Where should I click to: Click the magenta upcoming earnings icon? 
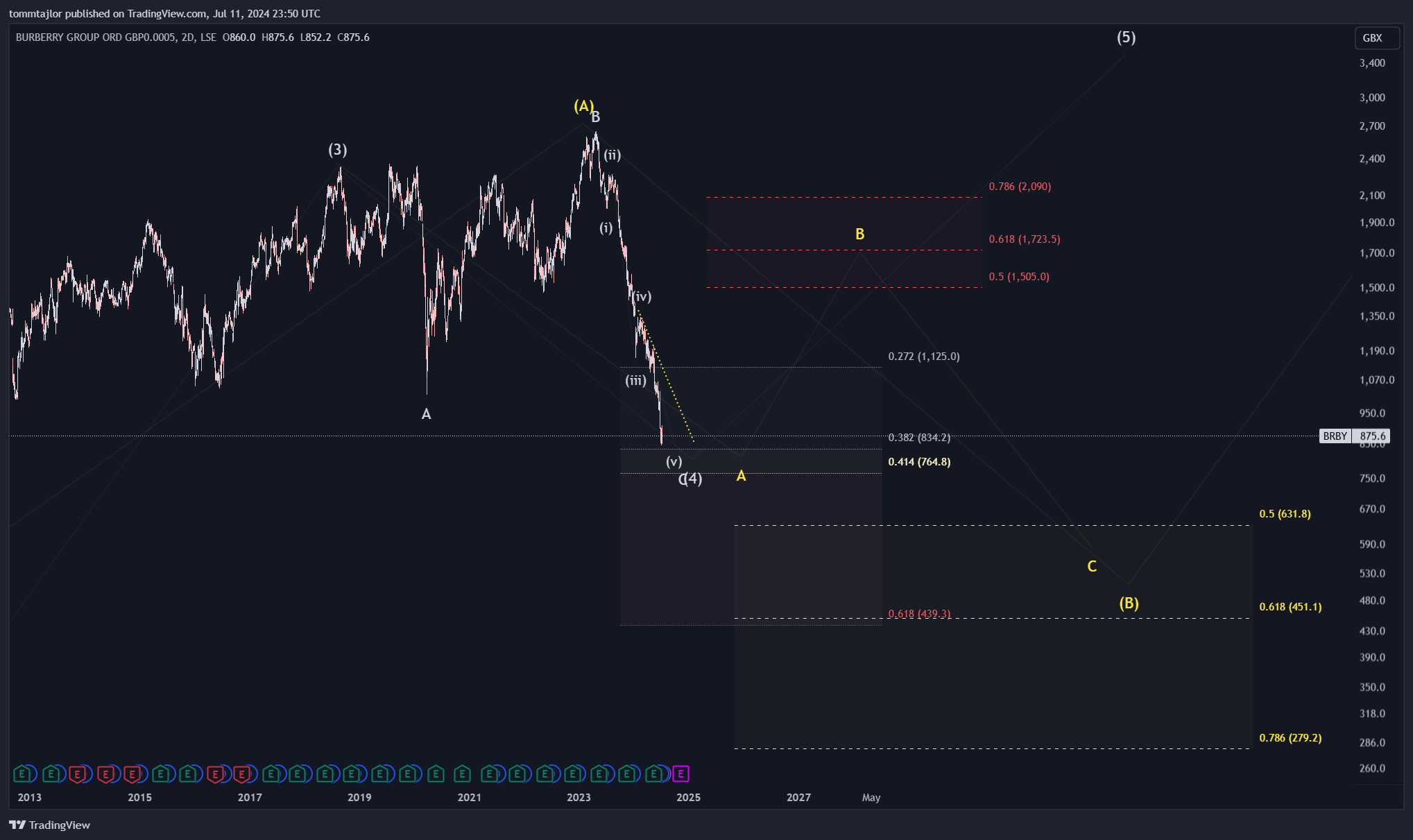click(681, 773)
